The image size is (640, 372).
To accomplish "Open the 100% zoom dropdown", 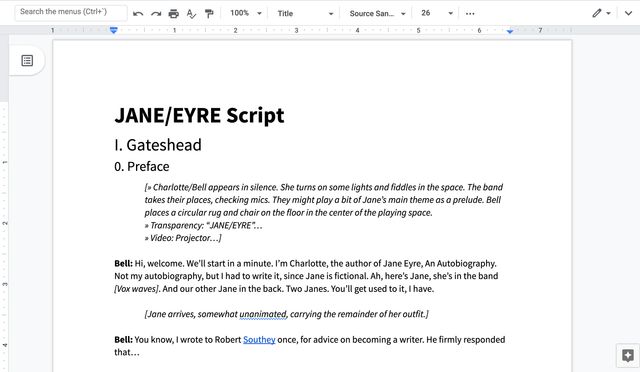I will click(245, 13).
